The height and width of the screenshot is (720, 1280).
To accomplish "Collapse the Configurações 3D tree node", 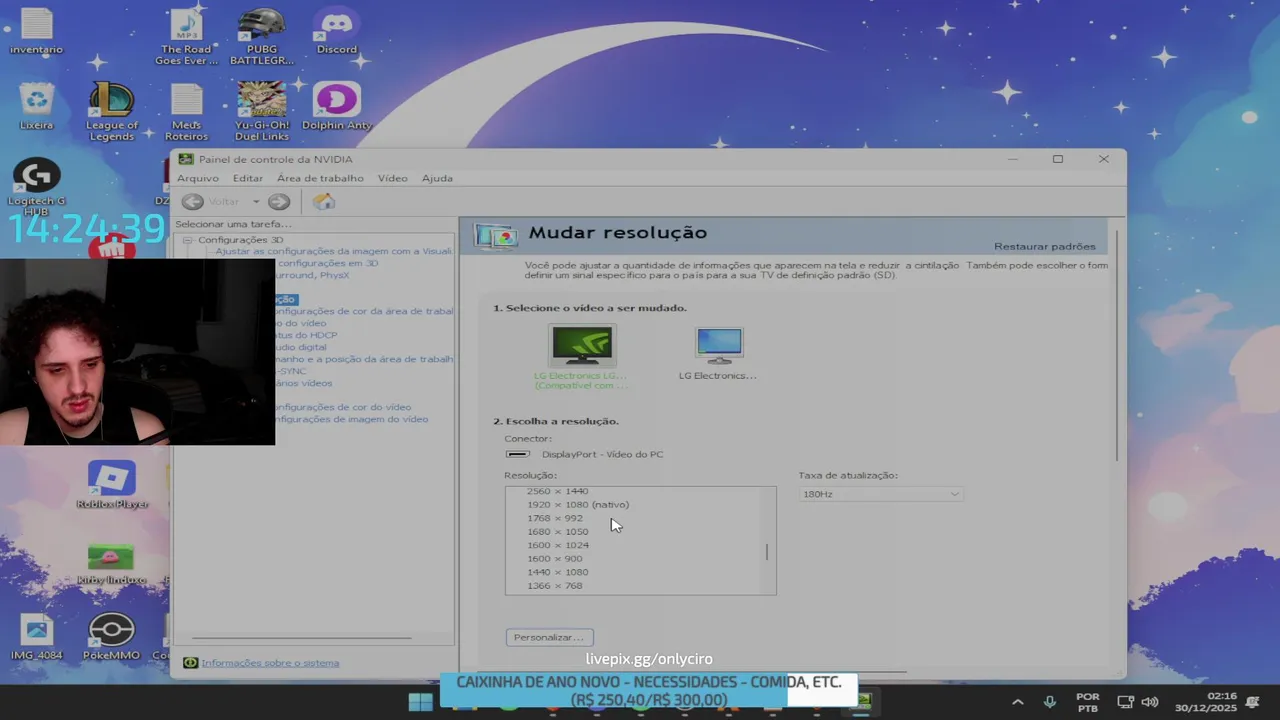I will pos(187,240).
